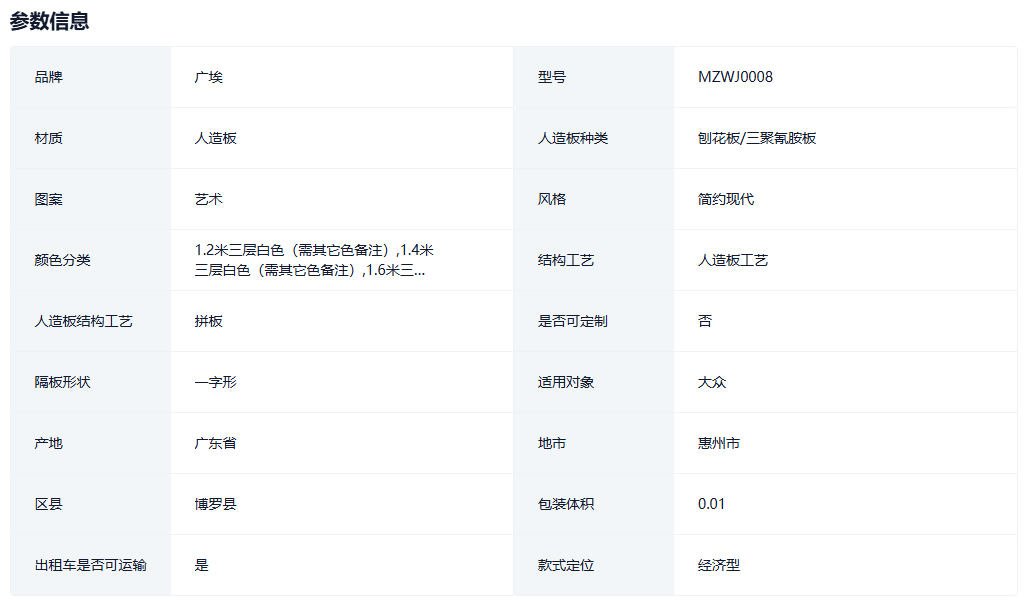Click the 拼板 structure craft value
The height and width of the screenshot is (602, 1025).
pos(209,321)
